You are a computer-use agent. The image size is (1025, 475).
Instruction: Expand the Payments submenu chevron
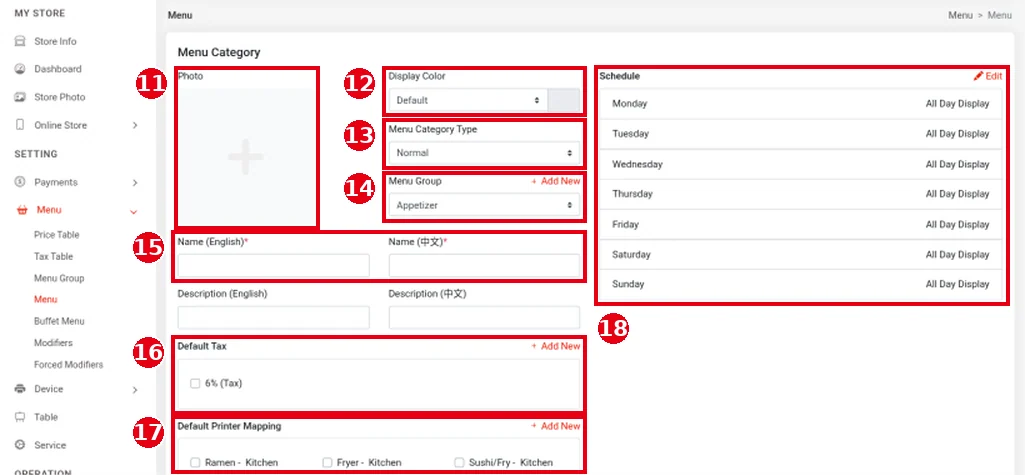[x=135, y=183]
